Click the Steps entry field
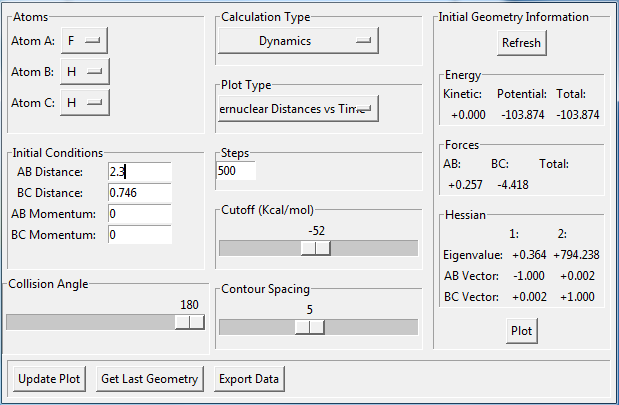 click(x=236, y=171)
